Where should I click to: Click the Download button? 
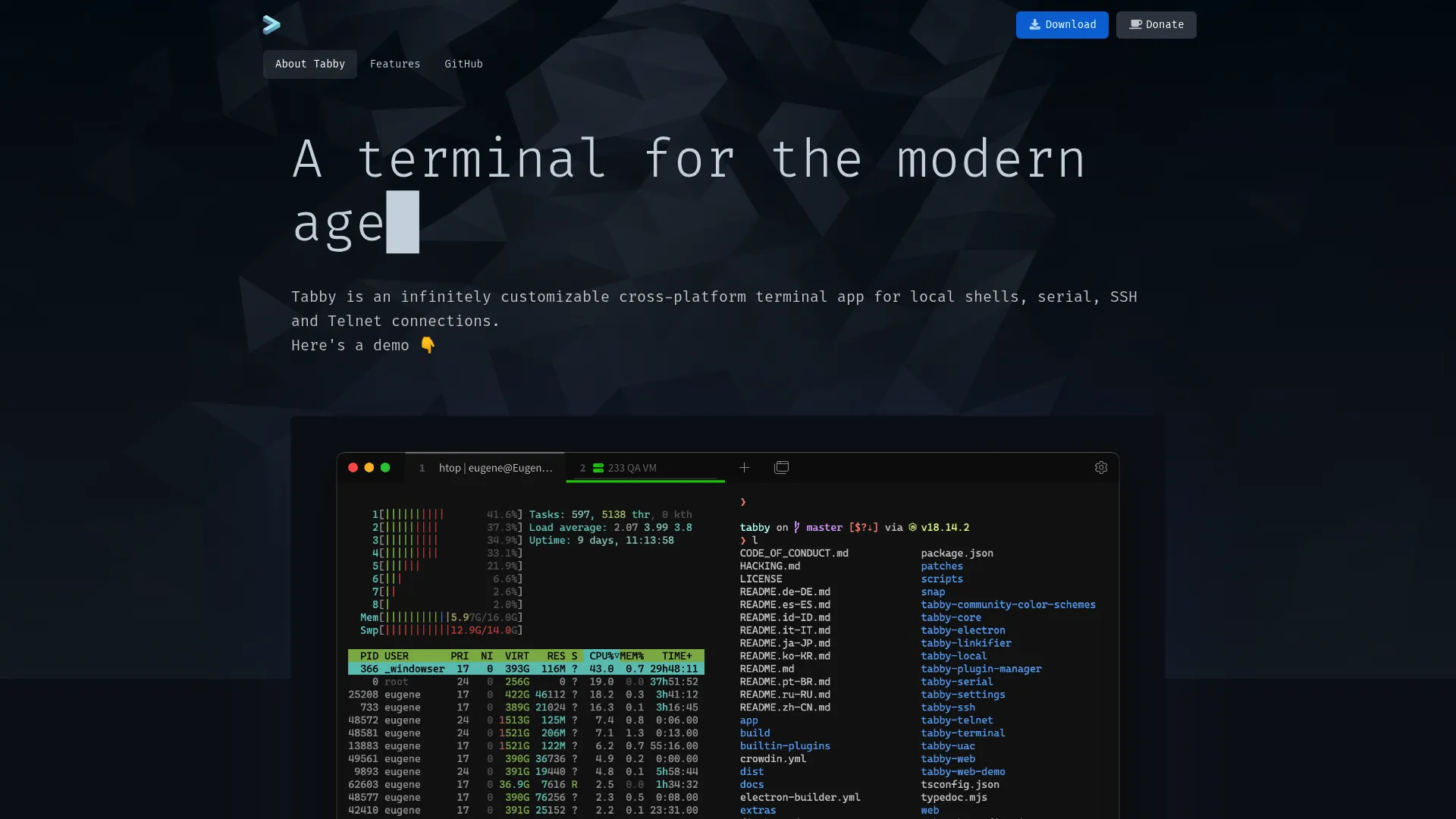point(1062,25)
